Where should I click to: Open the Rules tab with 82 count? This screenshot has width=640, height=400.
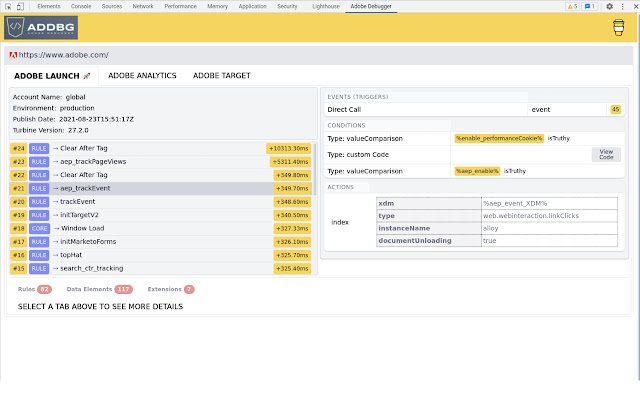(35, 289)
